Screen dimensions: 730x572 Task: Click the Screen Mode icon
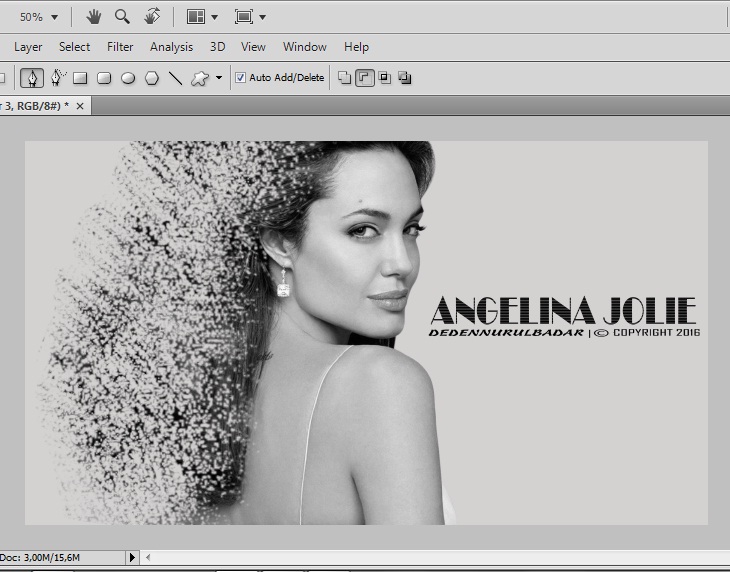coord(243,17)
